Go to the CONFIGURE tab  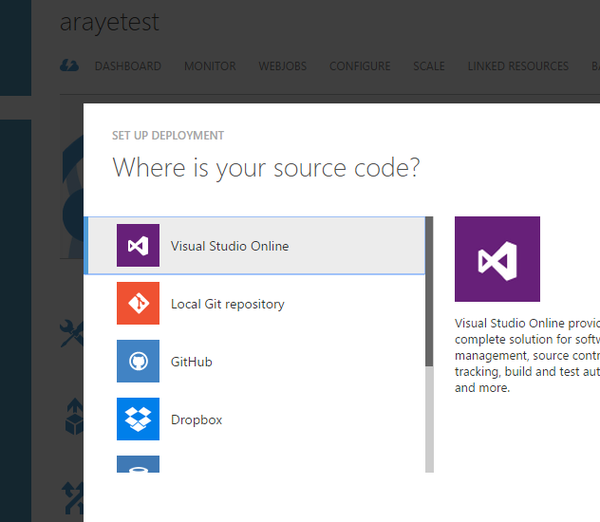click(360, 66)
